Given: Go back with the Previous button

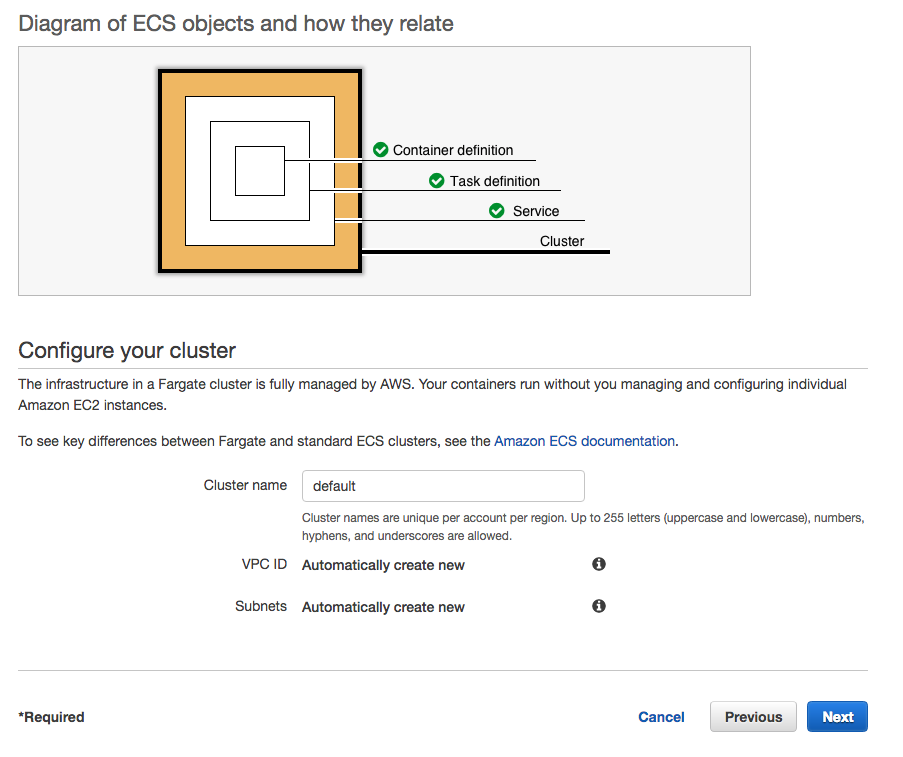Looking at the screenshot, I should click(753, 717).
